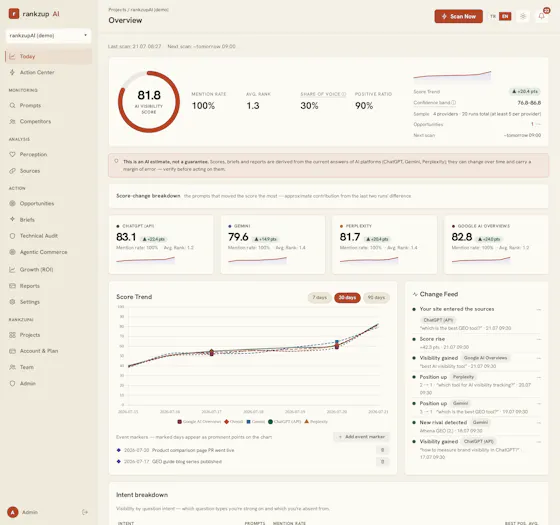Click the Account & Plan card icon
The image size is (560, 525).
point(12,351)
